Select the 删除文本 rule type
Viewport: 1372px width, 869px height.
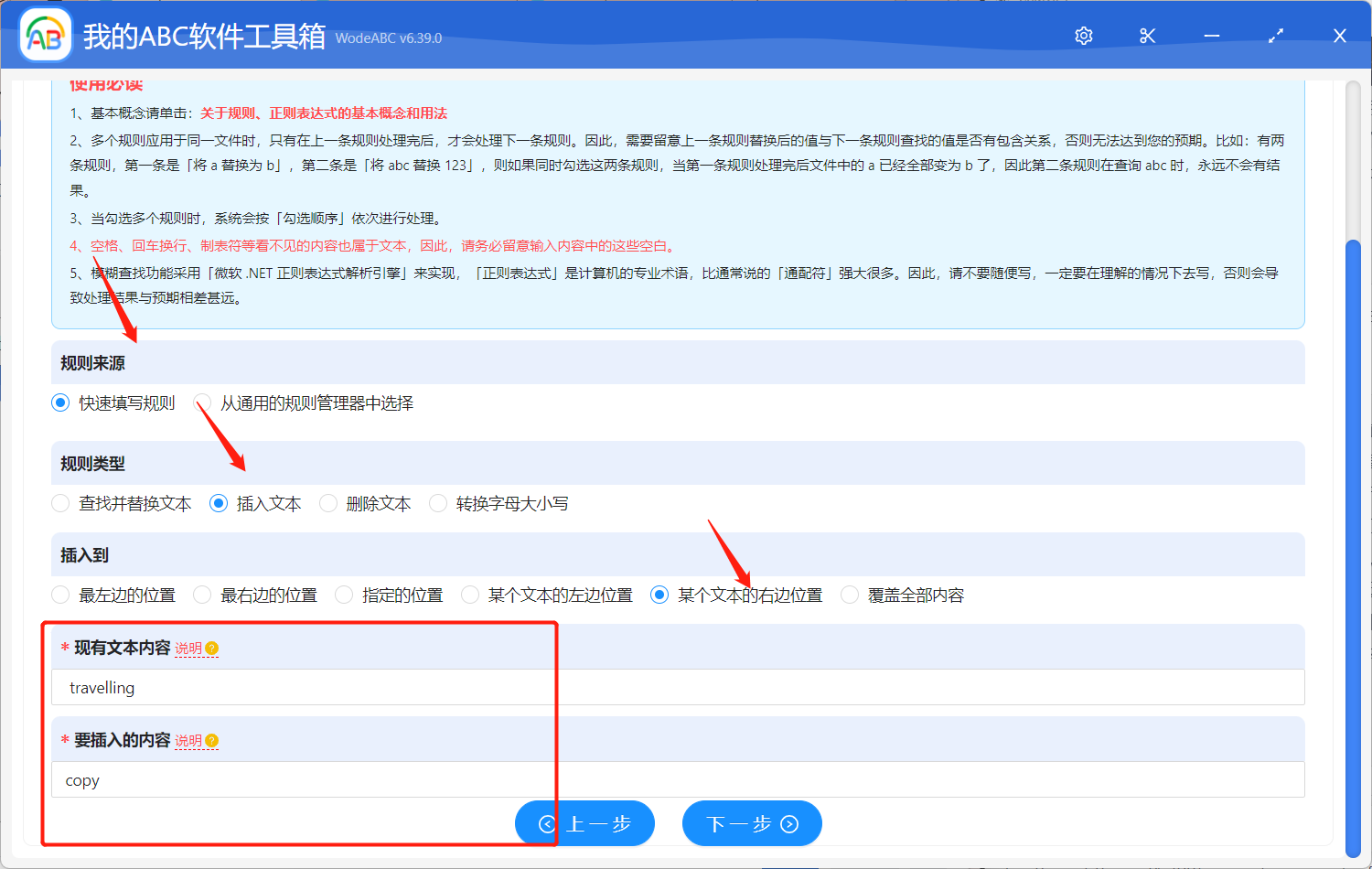click(328, 504)
